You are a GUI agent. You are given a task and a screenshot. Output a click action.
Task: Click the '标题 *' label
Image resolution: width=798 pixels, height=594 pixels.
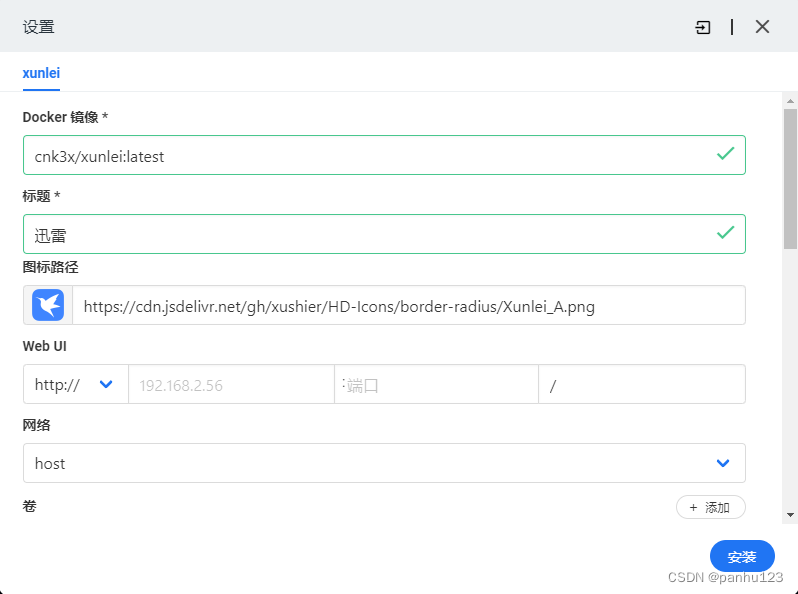click(41, 196)
